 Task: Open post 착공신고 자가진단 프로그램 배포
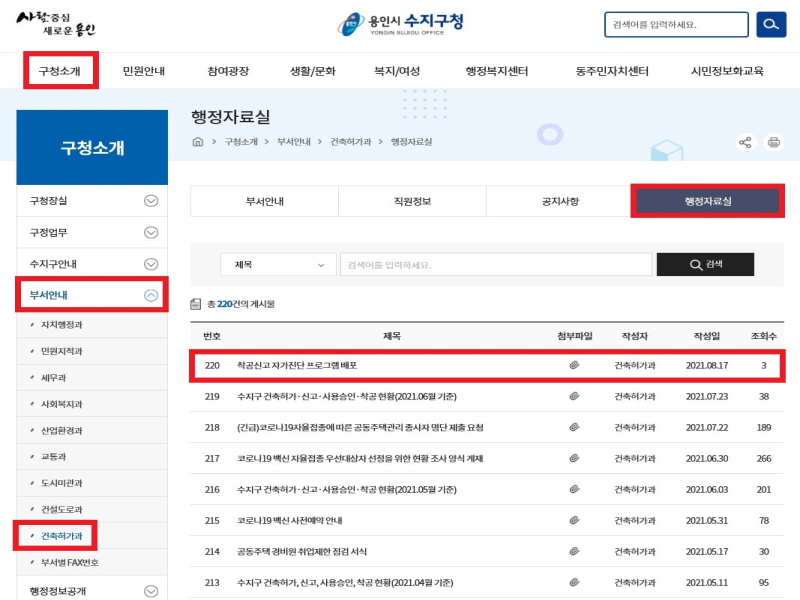point(297,366)
